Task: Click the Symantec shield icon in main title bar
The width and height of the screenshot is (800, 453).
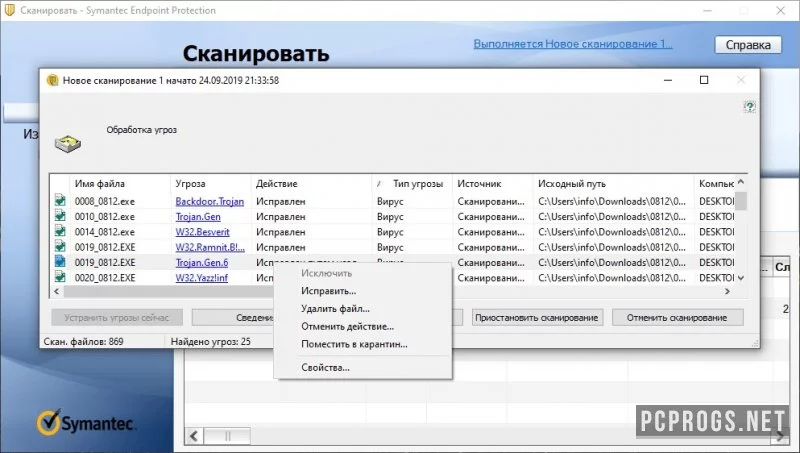Action: coord(10,10)
